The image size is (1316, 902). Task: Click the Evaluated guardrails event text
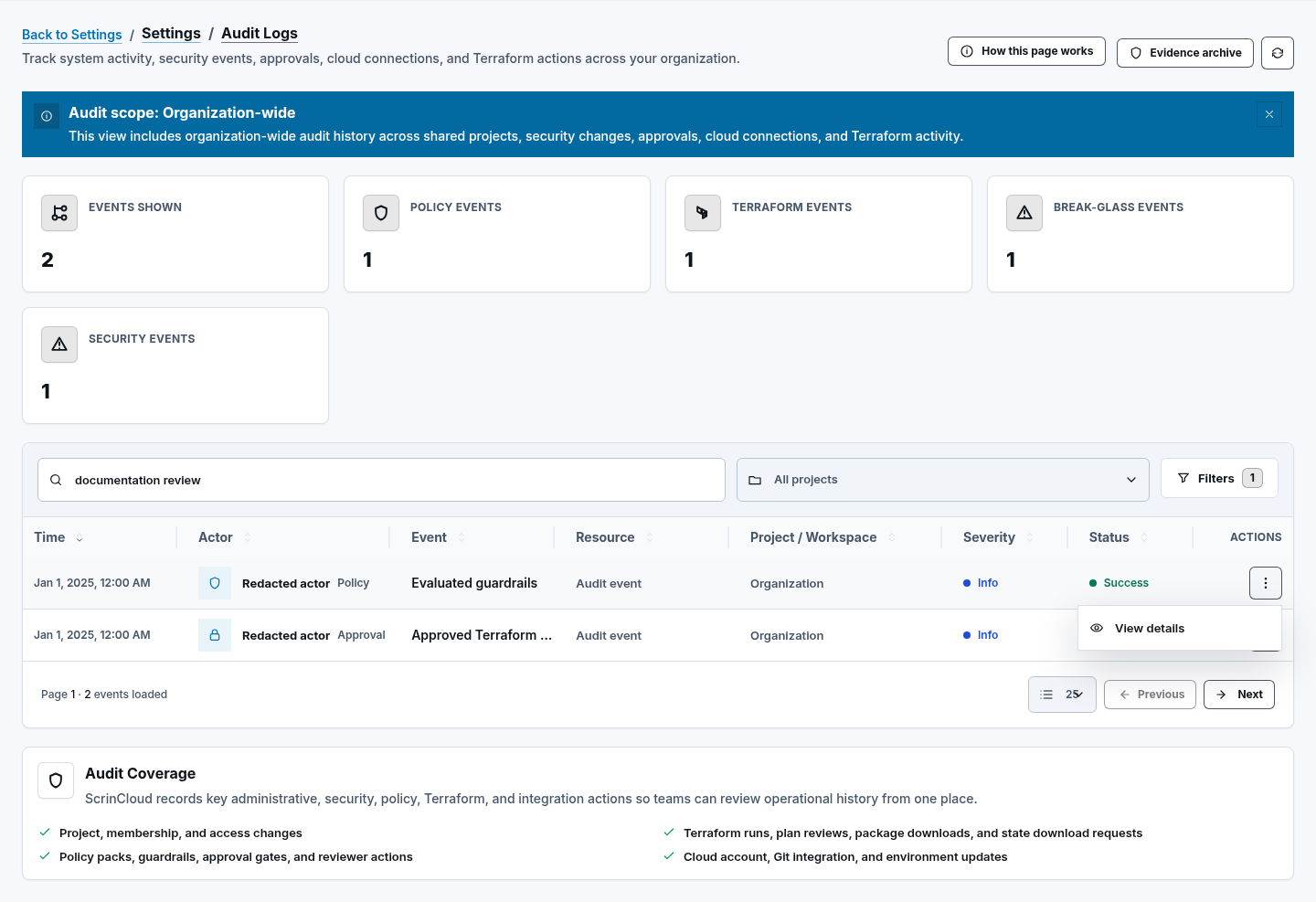pyautogui.click(x=474, y=583)
